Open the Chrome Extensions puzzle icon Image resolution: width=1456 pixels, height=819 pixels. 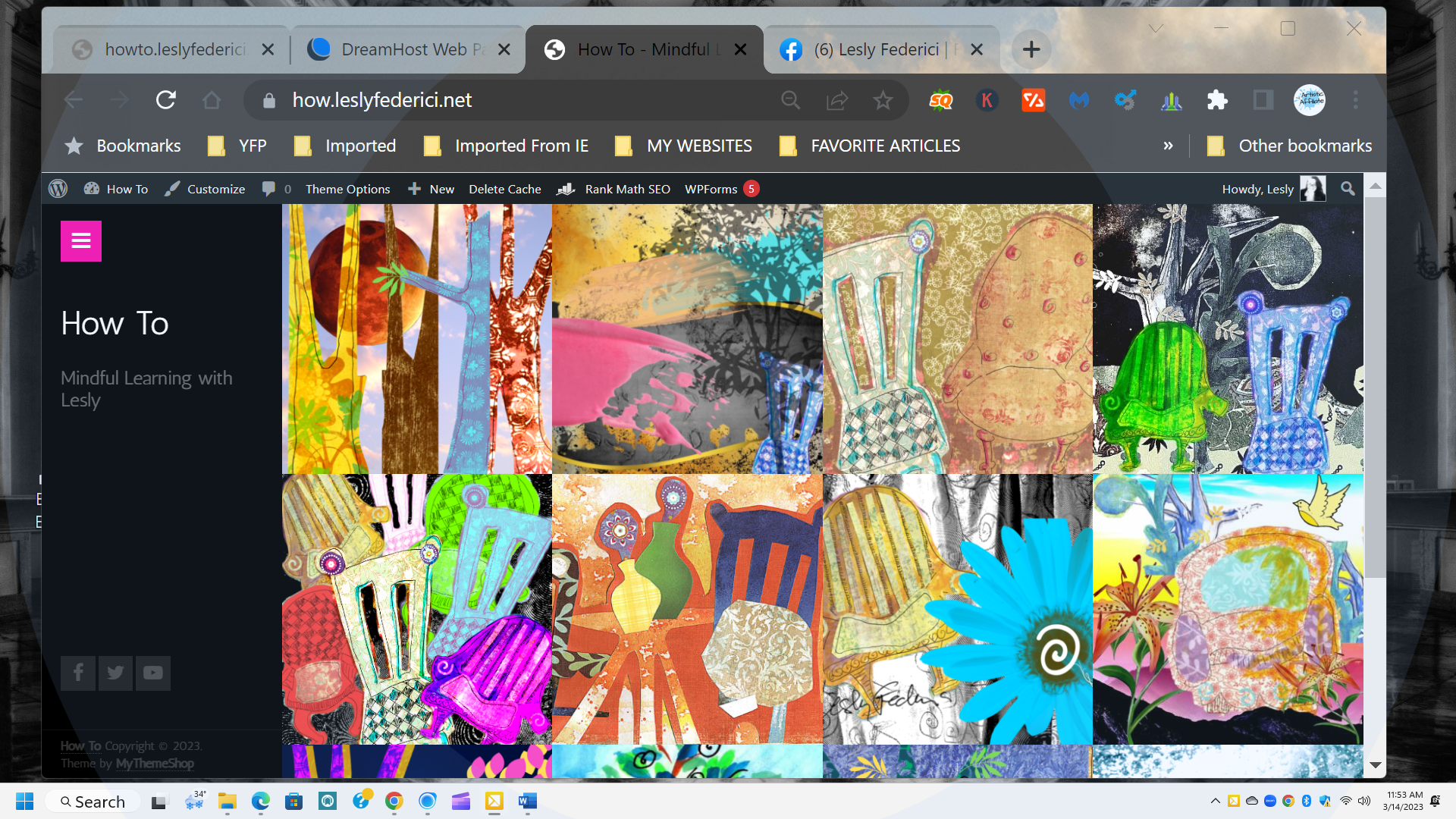click(x=1217, y=100)
